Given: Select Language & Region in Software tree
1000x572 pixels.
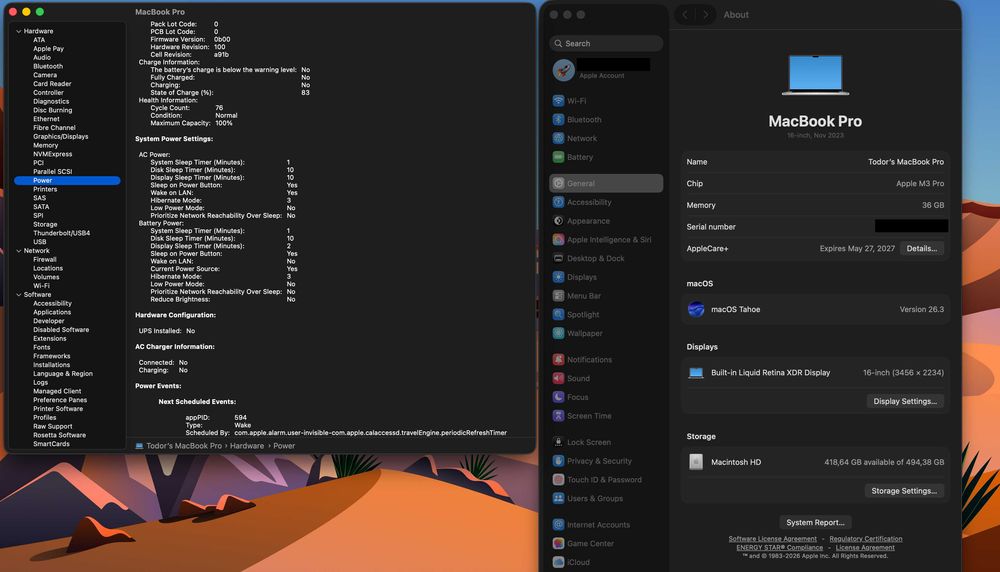Looking at the screenshot, I should click(62, 374).
